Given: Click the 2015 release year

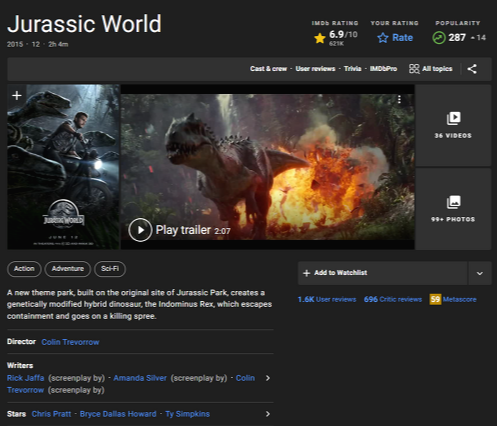Looking at the screenshot, I should tap(15, 44).
